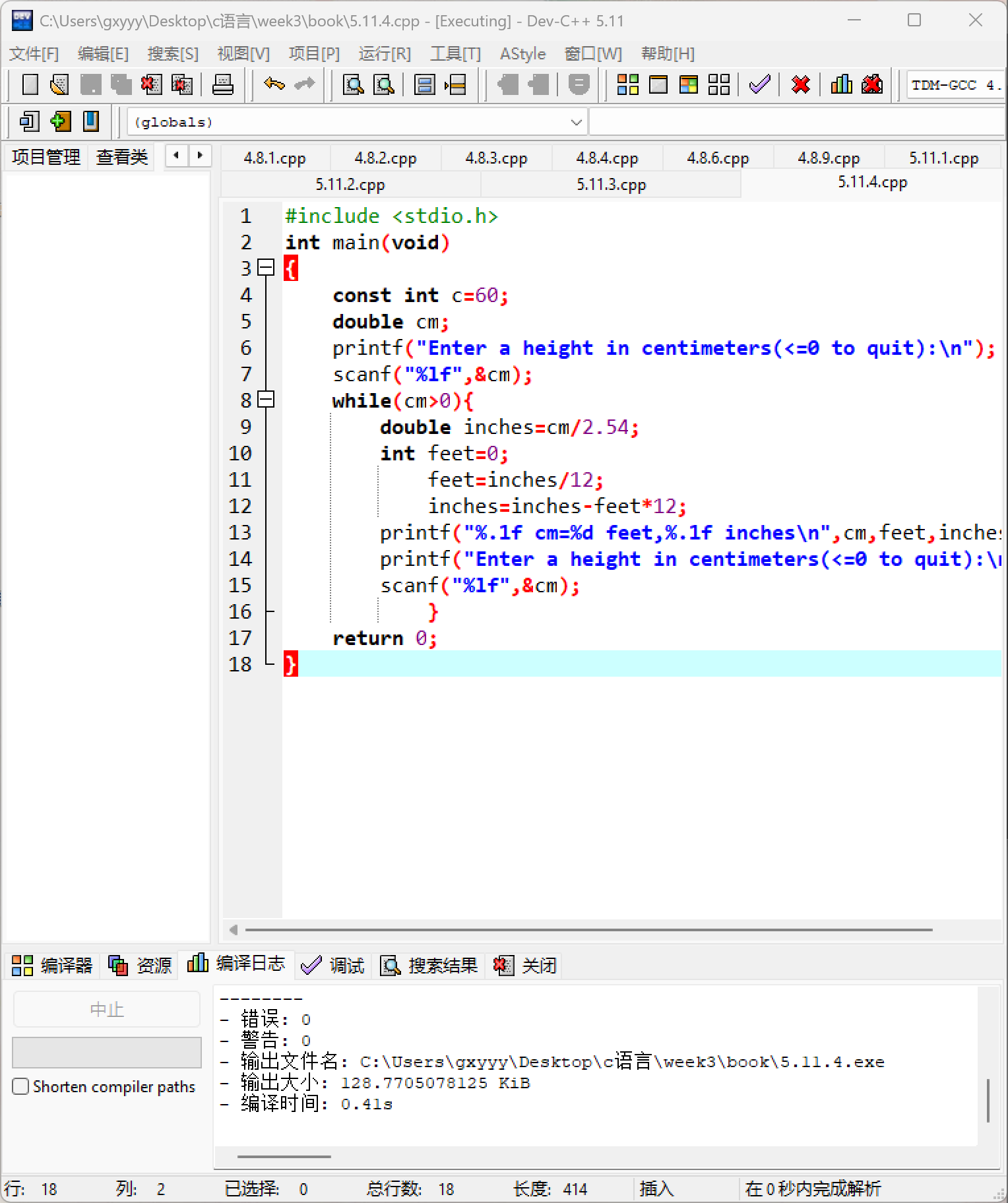The height and width of the screenshot is (1203, 1008).
Task: Switch to the 5.11.2.cpp tab
Action: pyautogui.click(x=350, y=185)
